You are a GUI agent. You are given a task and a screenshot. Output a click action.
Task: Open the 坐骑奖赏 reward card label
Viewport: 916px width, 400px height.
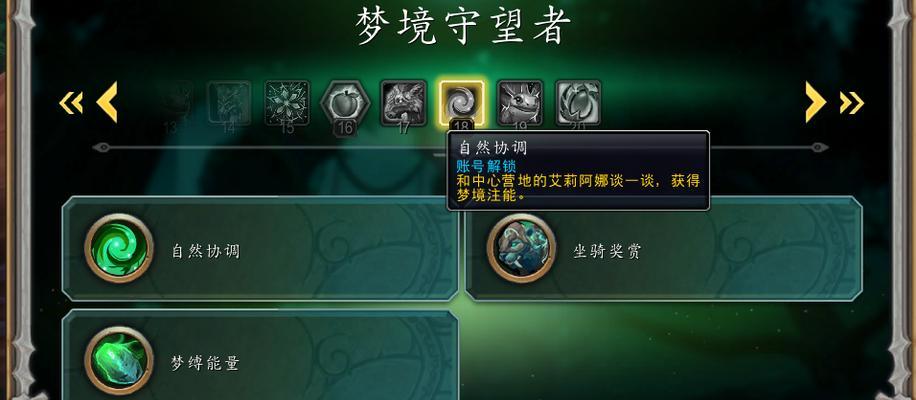[x=608, y=252]
